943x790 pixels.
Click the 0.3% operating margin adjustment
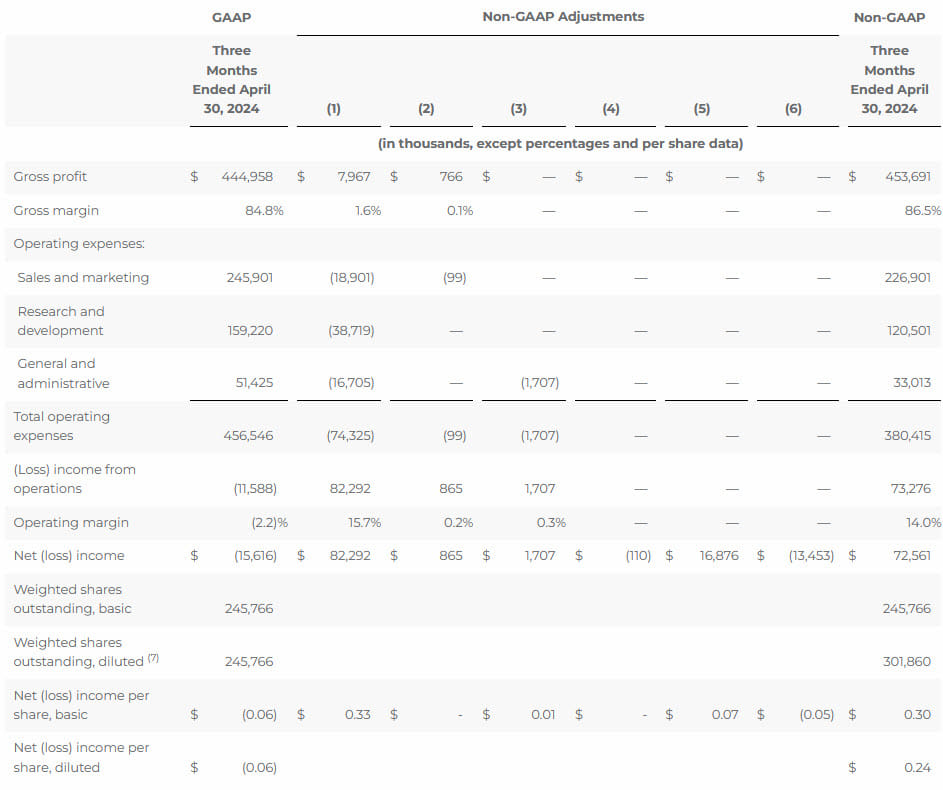click(x=551, y=523)
